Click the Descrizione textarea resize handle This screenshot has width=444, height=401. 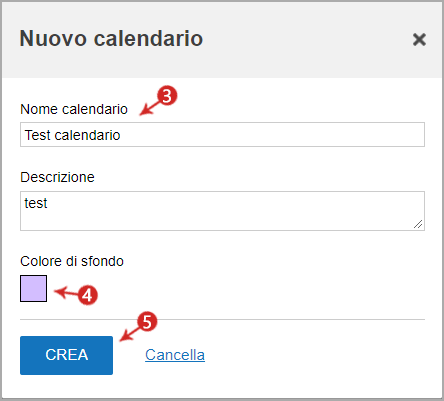pyautogui.click(x=418, y=224)
